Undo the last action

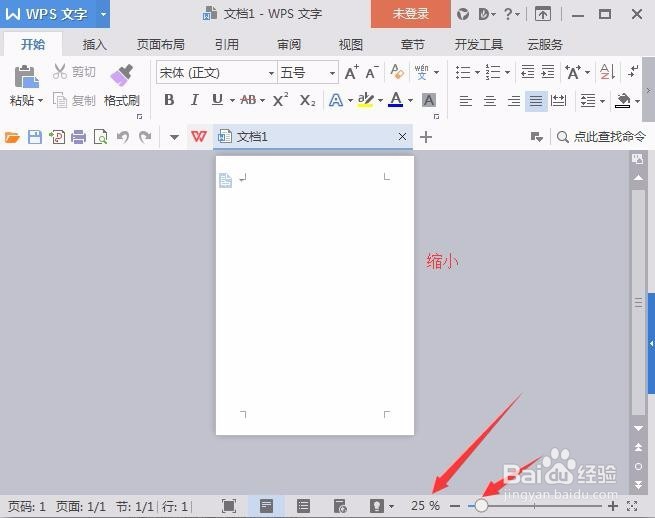(123, 137)
